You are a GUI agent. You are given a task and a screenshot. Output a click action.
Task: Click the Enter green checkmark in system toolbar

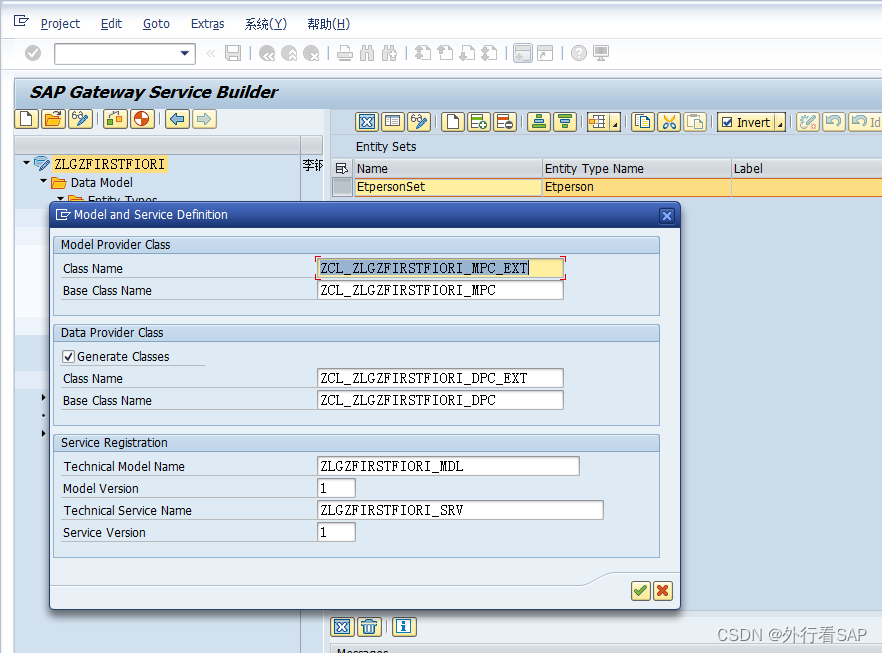tap(33, 53)
